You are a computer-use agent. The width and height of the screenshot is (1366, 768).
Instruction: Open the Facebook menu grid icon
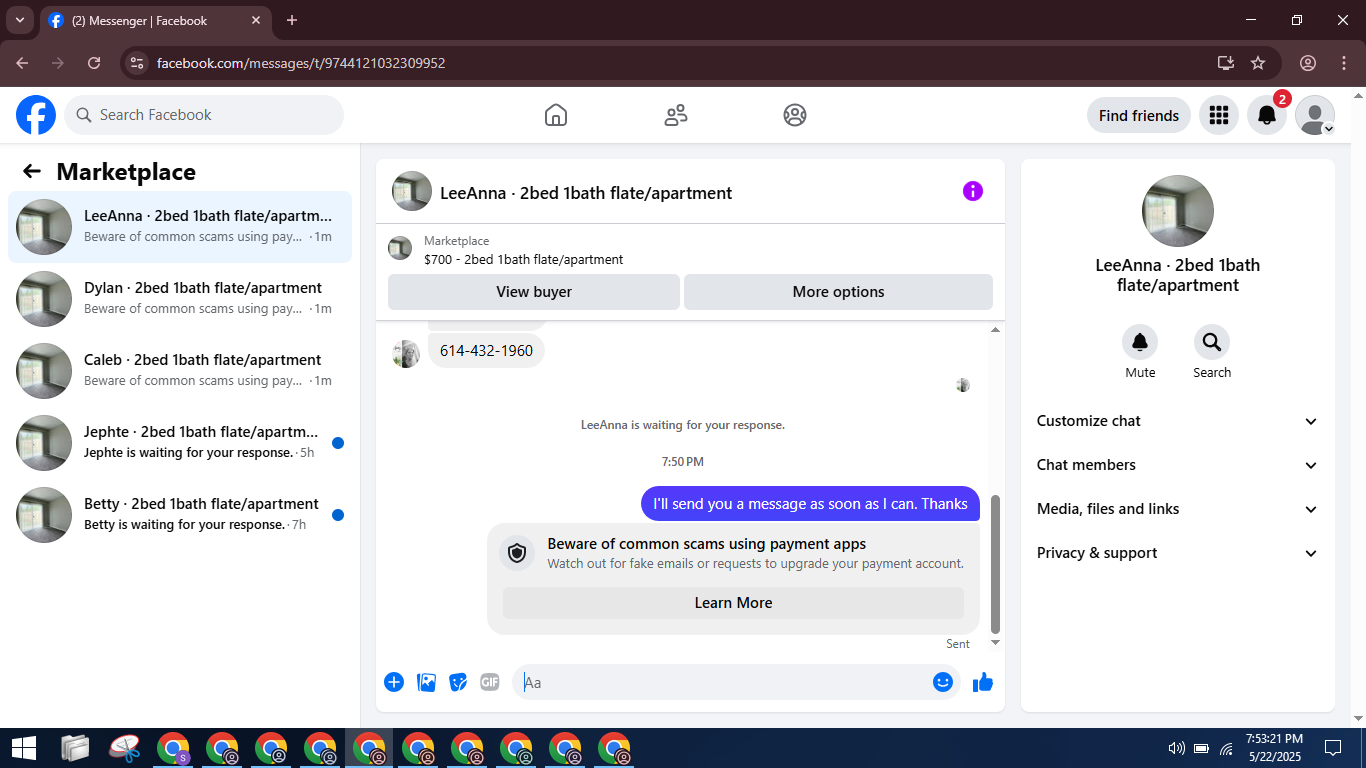[x=1218, y=115]
